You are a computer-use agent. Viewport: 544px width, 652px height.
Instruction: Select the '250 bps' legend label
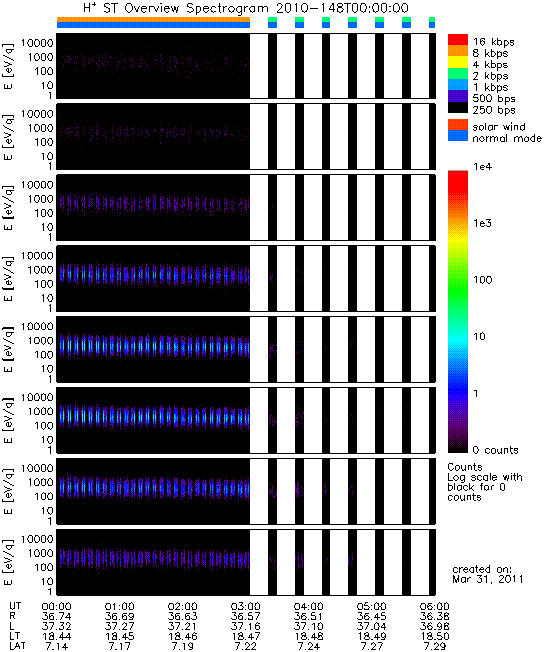click(x=494, y=110)
